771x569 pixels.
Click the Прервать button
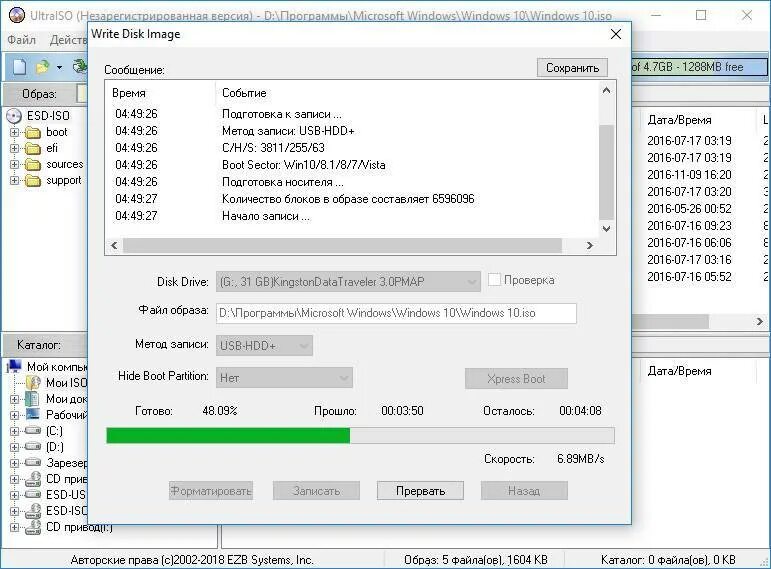pos(420,491)
